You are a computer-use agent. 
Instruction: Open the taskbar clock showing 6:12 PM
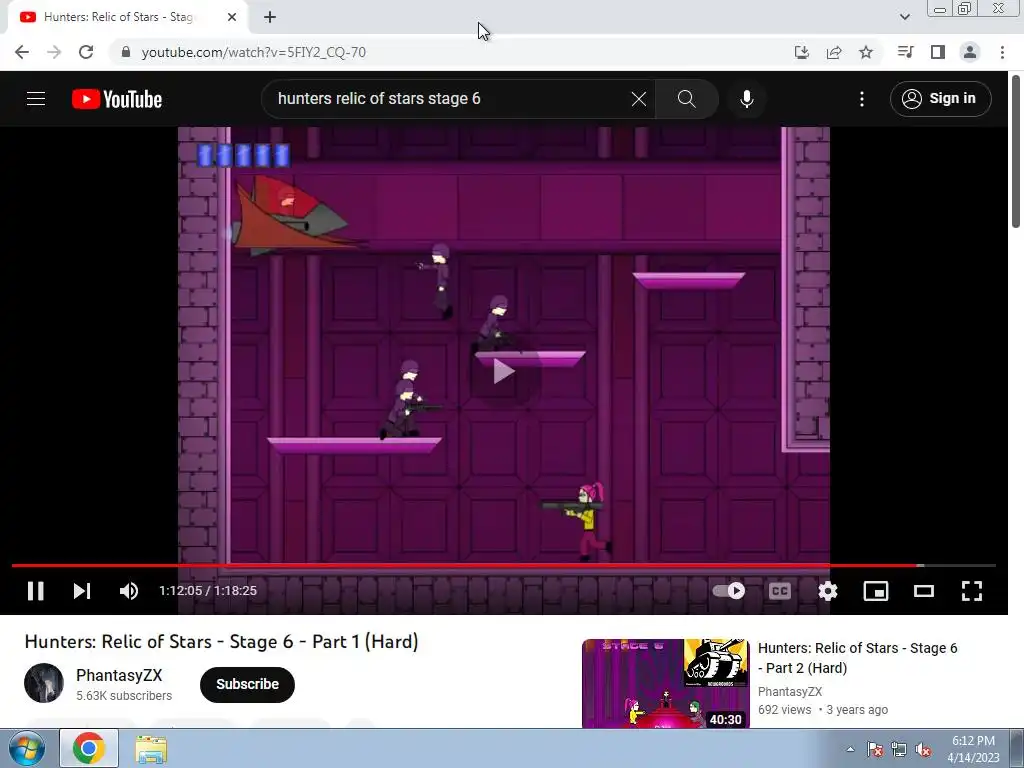973,748
